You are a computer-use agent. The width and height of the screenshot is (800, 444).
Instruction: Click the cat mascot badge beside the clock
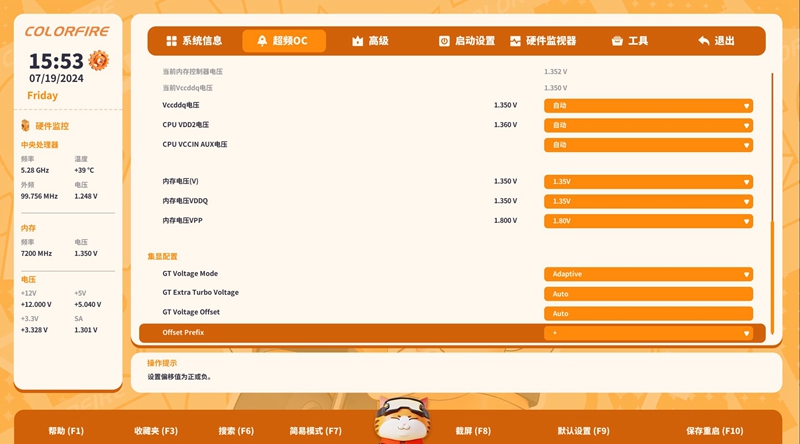[x=98, y=62]
